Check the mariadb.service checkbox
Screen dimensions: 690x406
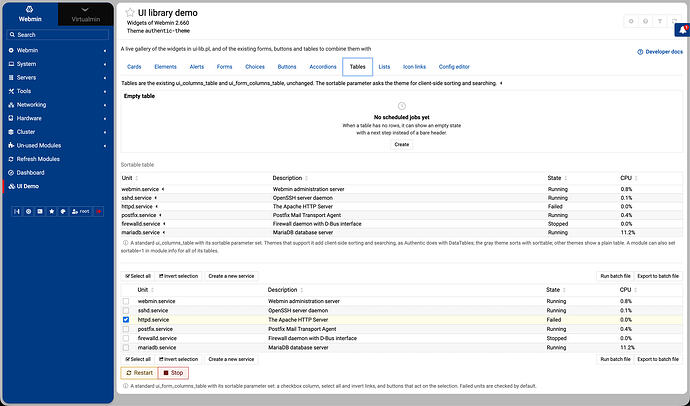click(x=126, y=347)
